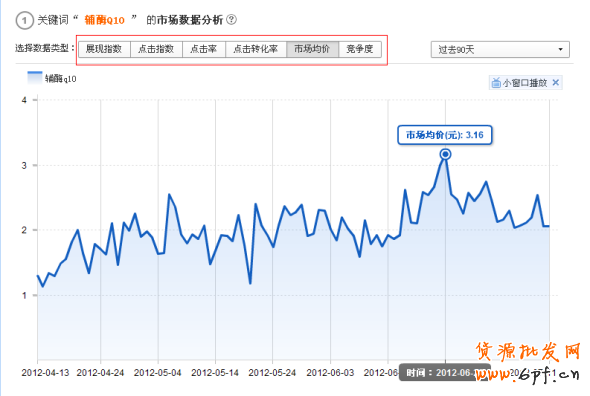This screenshot has width=590, height=396.
Task: Switch to the 点击率 data type
Action: (x=204, y=49)
